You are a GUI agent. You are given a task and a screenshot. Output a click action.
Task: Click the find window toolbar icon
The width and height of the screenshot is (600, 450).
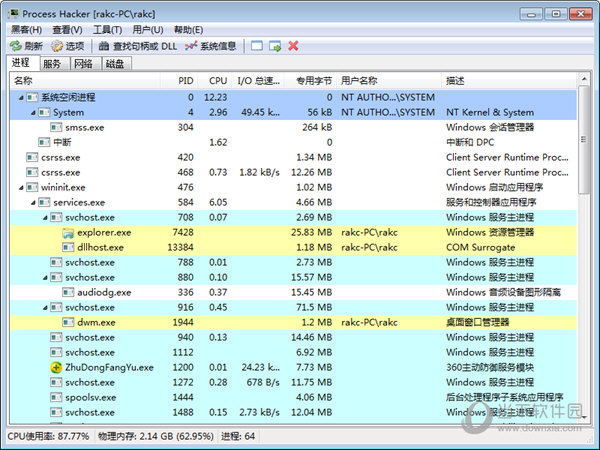[x=257, y=46]
